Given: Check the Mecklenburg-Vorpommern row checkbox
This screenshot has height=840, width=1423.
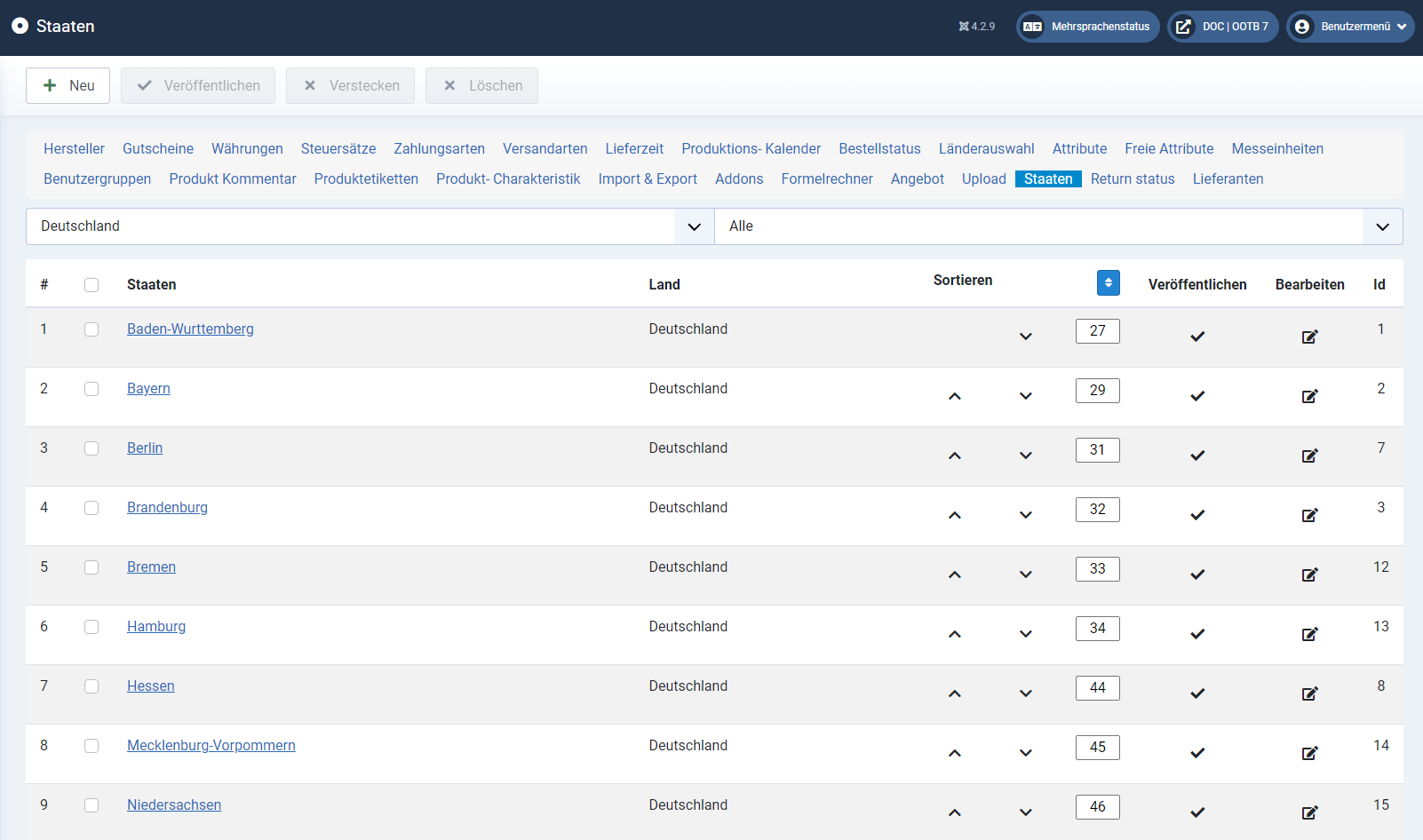Looking at the screenshot, I should 91,746.
